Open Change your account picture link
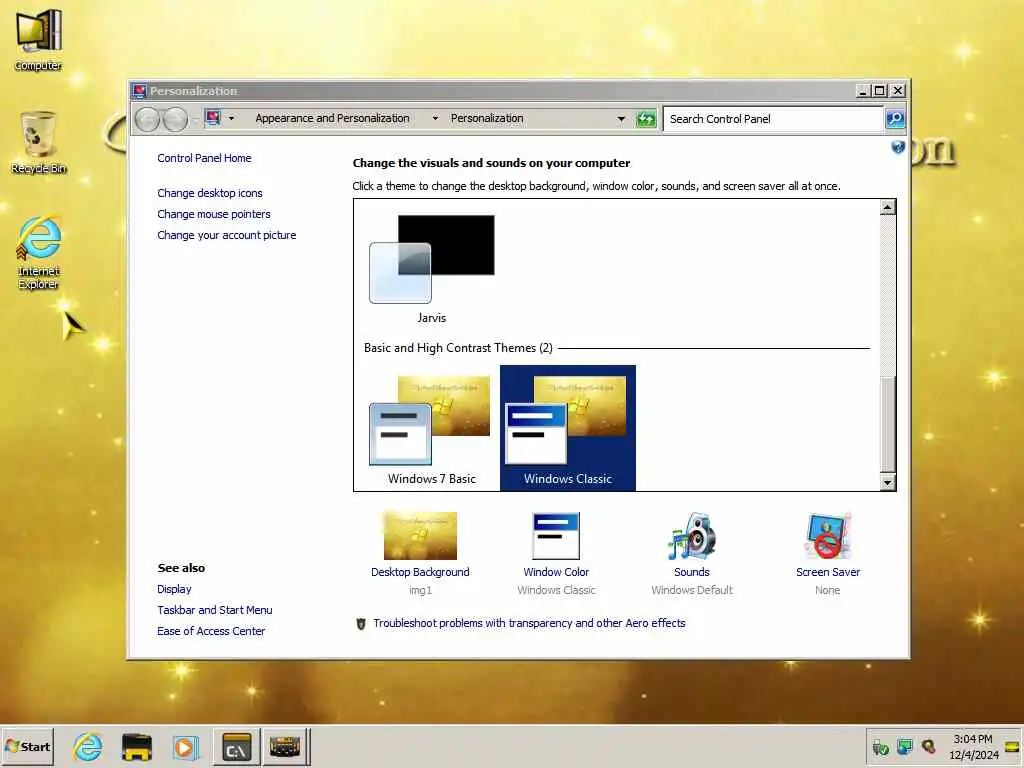The image size is (1024, 768). tap(227, 235)
